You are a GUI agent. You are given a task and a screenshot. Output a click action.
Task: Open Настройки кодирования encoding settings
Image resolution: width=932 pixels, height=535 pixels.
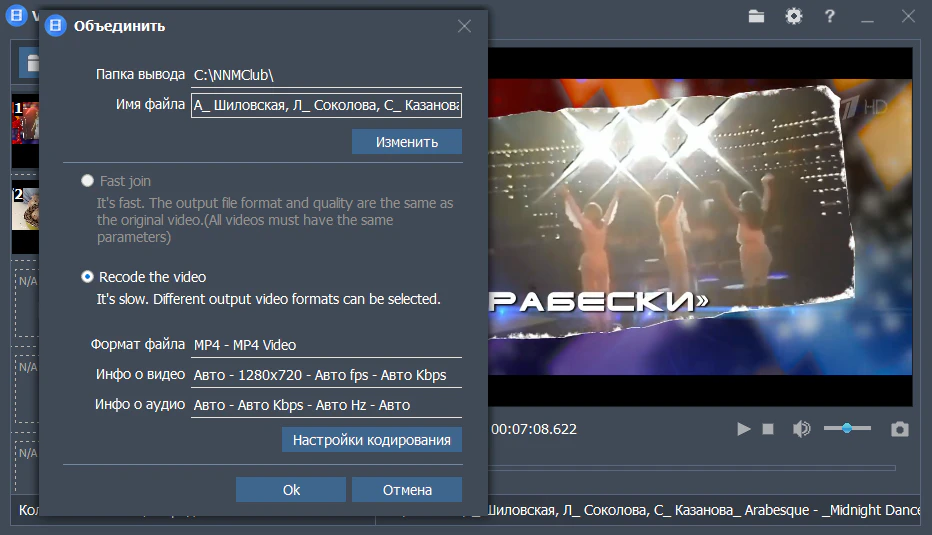click(x=371, y=440)
